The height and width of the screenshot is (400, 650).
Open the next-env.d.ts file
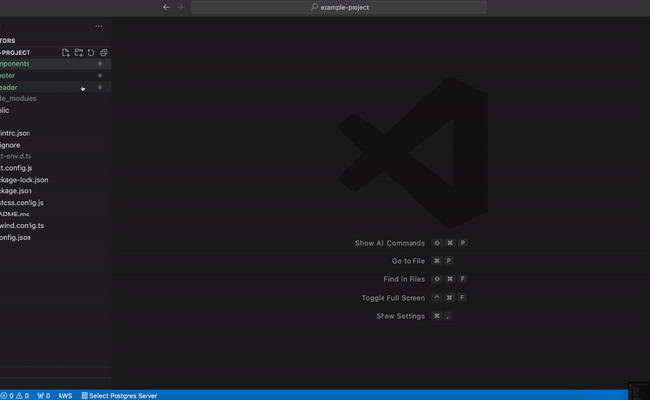tap(56, 156)
